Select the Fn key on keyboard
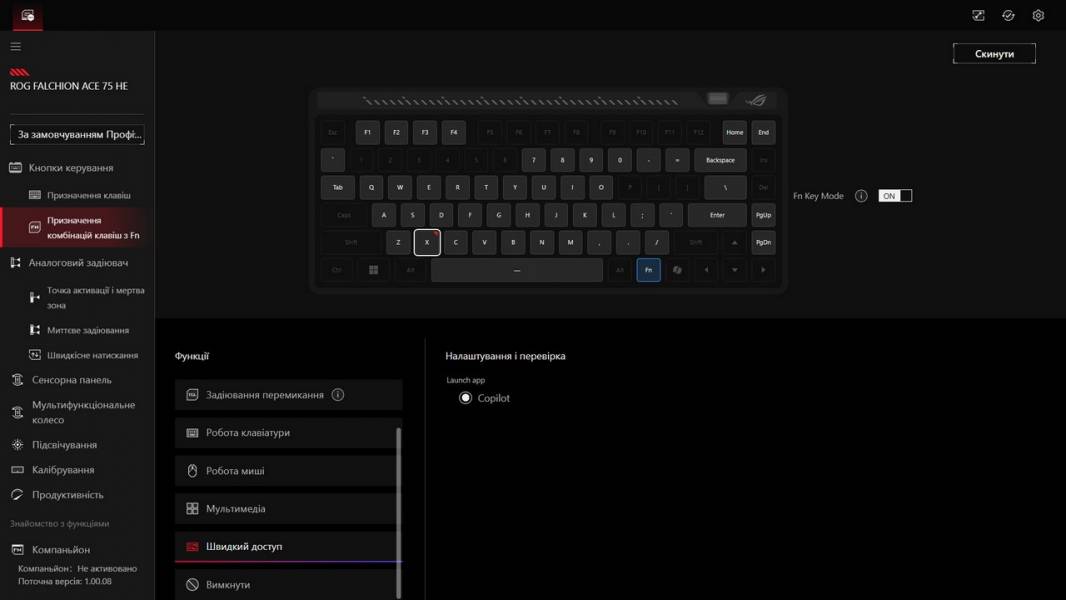This screenshot has width=1066, height=600. [648, 270]
